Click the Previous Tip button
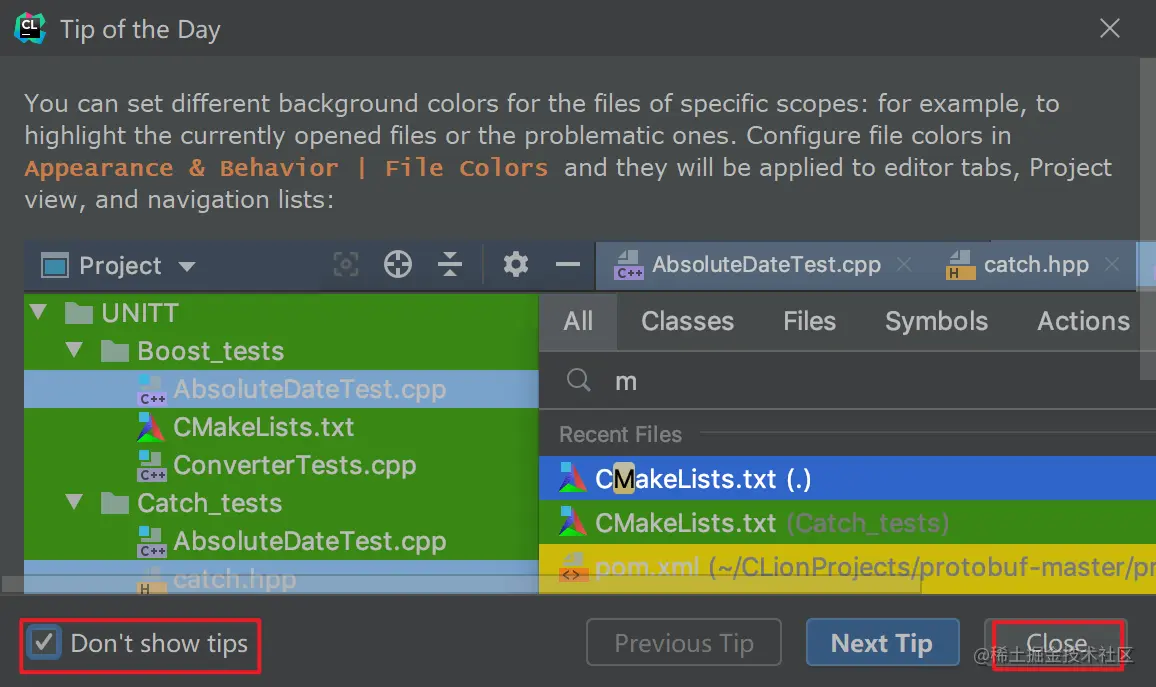The width and height of the screenshot is (1156, 687). pos(684,643)
